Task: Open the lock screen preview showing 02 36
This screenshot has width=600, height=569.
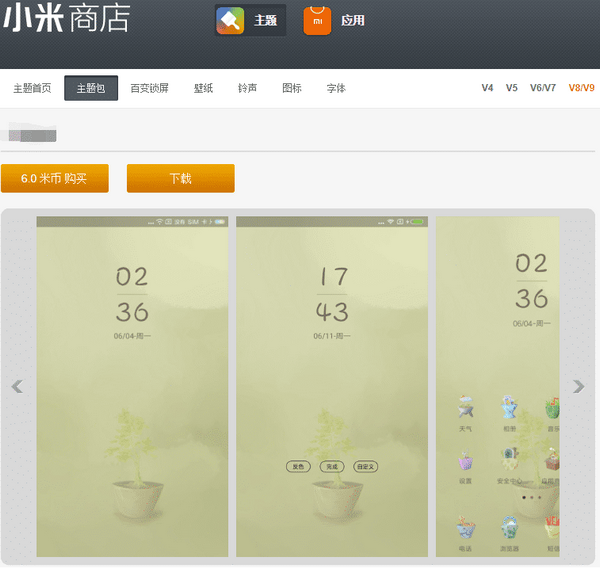Action: pyautogui.click(x=132, y=386)
